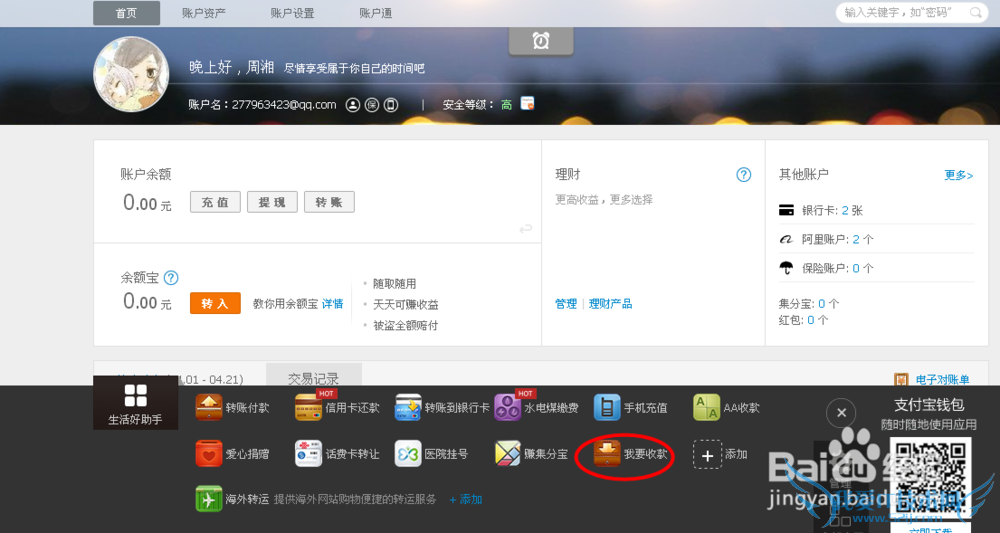
Task: Open the 管理 link under 理财
Action: pos(566,304)
